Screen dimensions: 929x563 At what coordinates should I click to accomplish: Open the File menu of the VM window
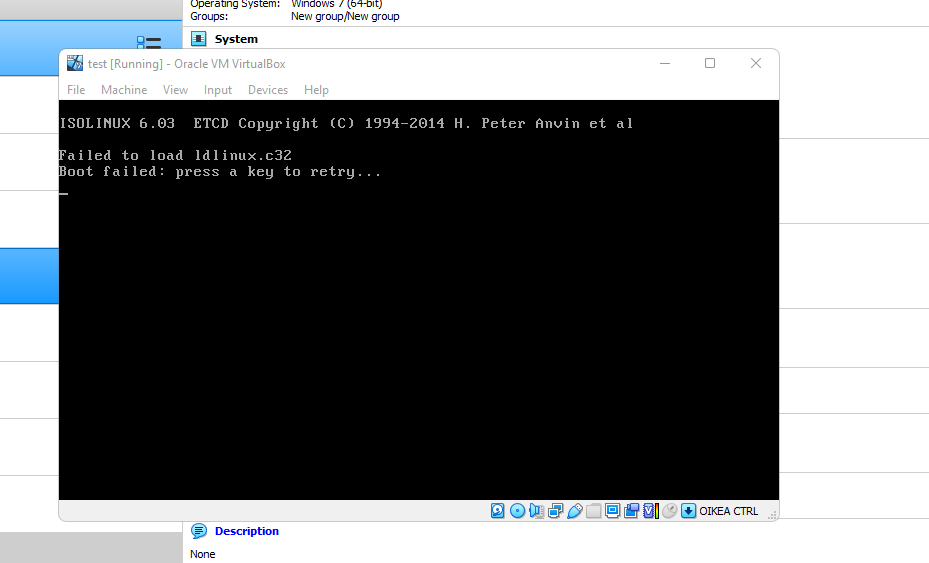tap(76, 89)
